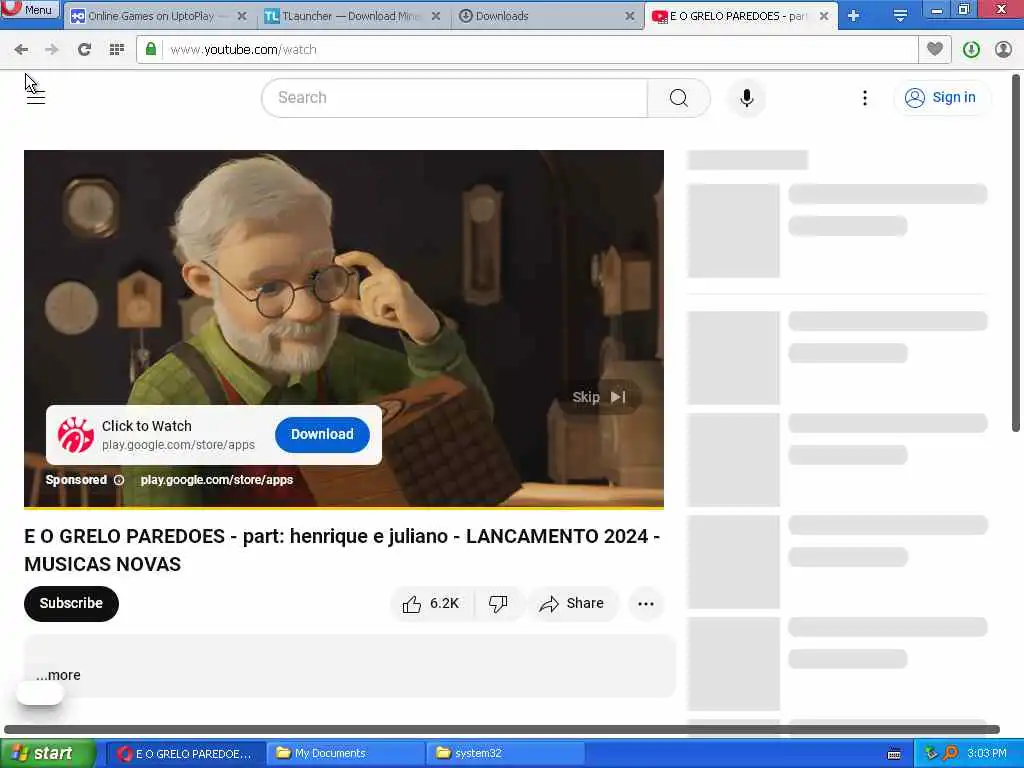Open the Speed Dial grid icon

point(117,50)
